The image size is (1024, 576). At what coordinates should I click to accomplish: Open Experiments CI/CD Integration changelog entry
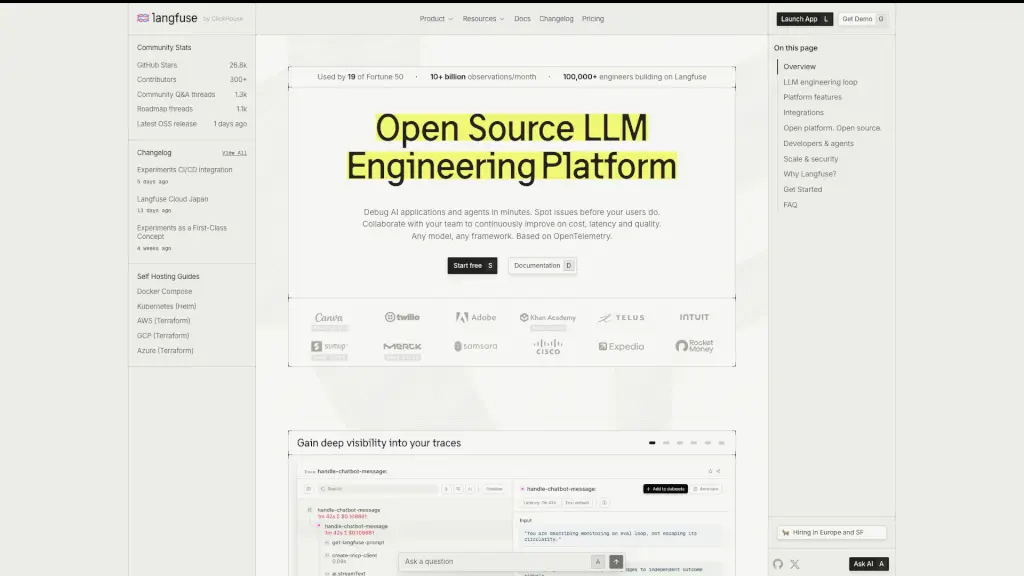pyautogui.click(x=185, y=170)
